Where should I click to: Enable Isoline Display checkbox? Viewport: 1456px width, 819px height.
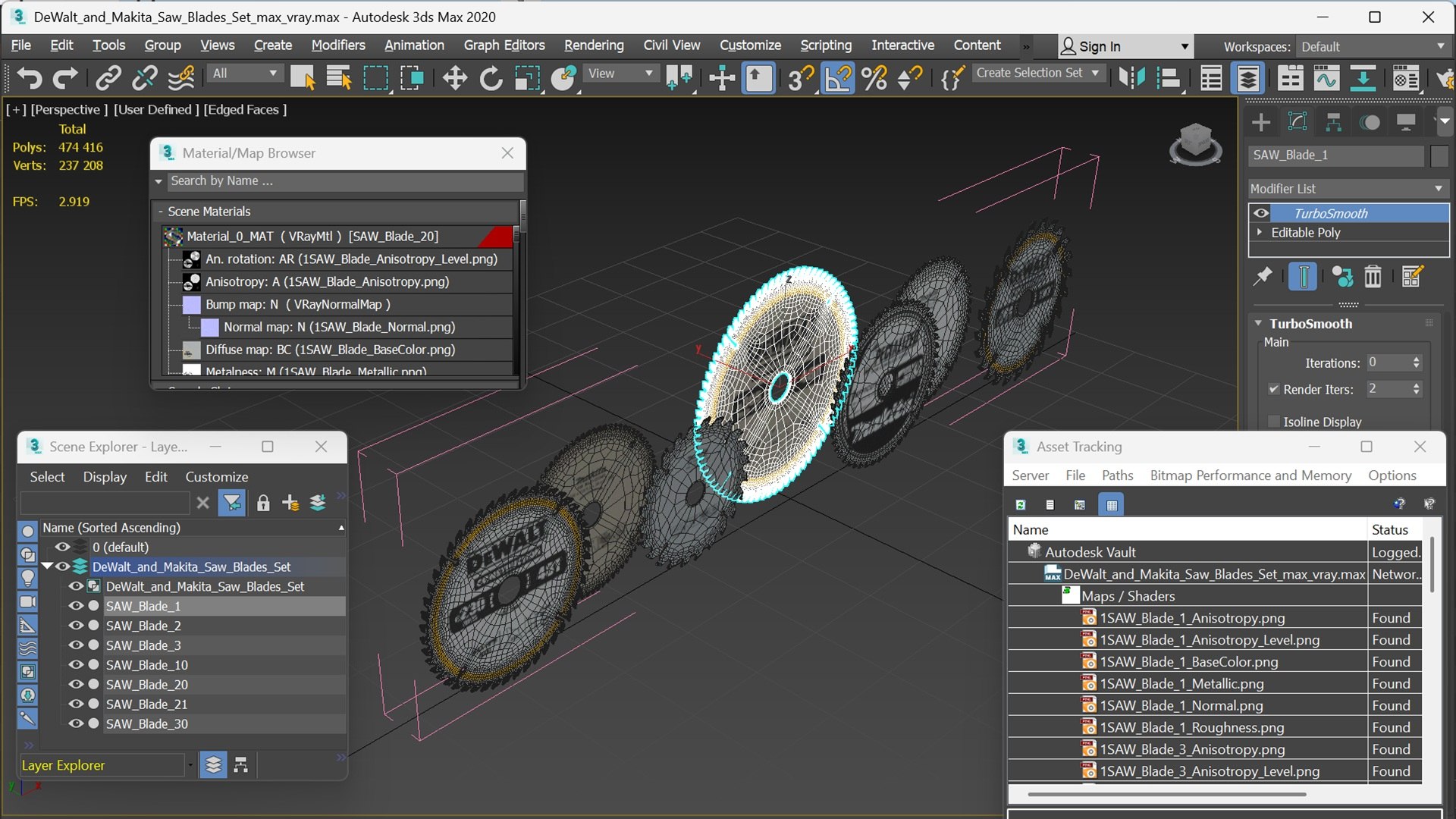[x=1274, y=422]
